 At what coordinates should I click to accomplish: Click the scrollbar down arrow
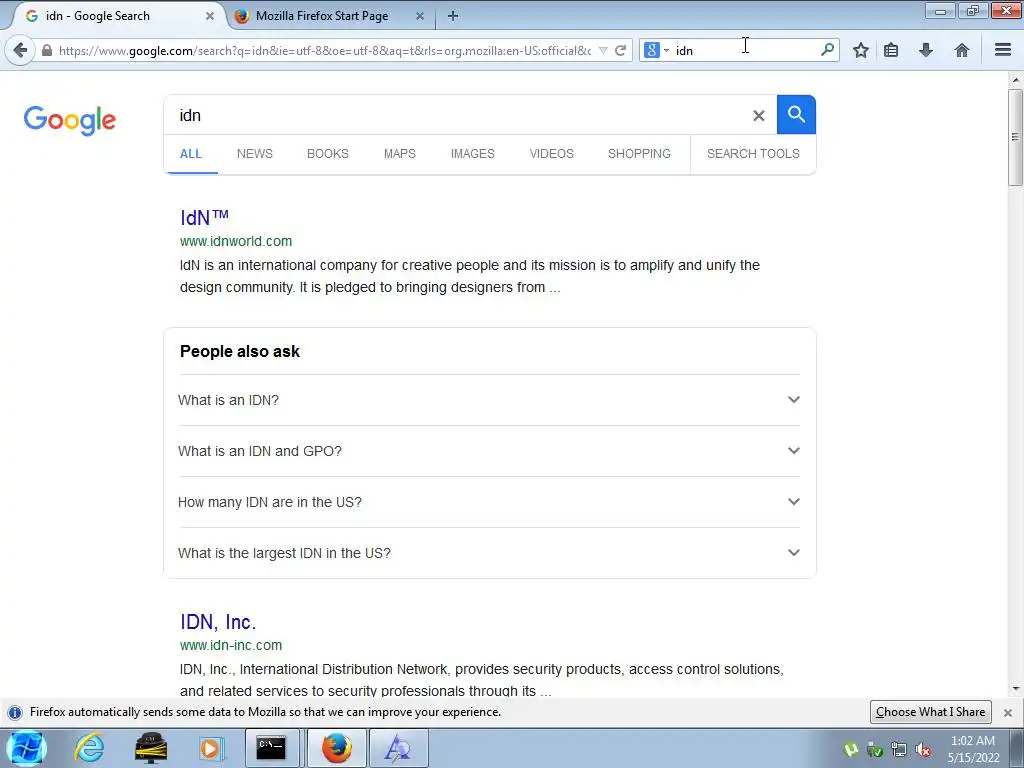(x=1016, y=688)
